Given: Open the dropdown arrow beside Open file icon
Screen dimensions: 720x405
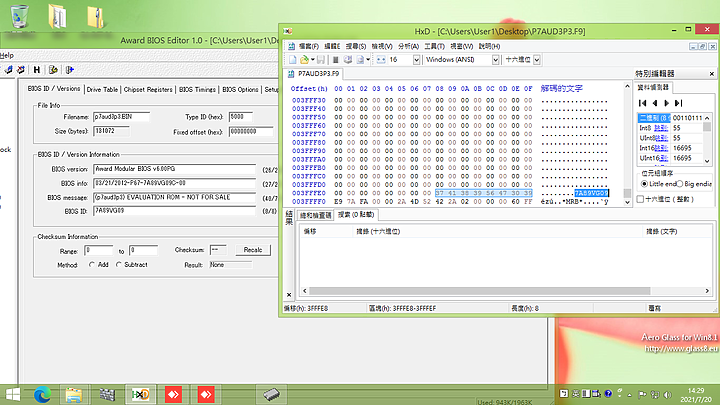Looking at the screenshot, I should [x=313, y=60].
